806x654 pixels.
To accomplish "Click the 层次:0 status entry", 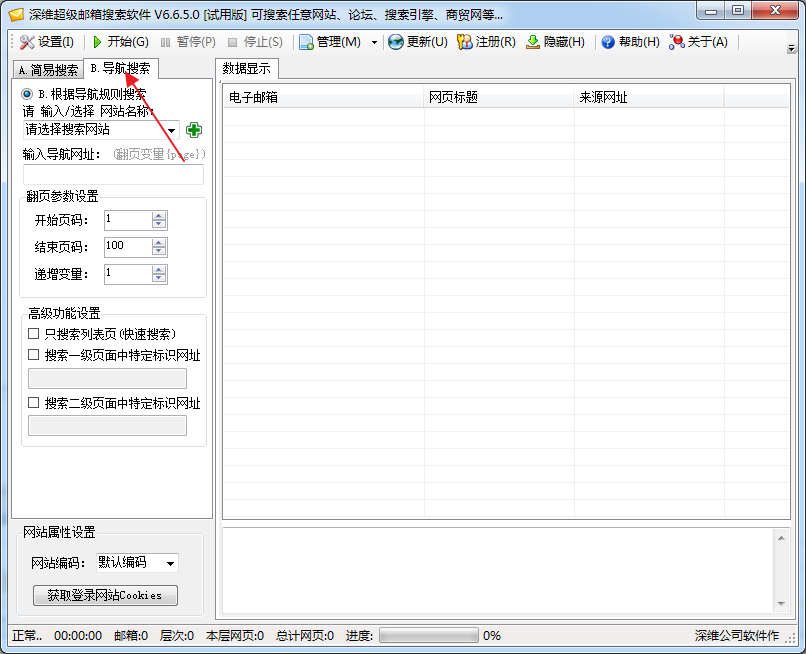I will point(177,636).
